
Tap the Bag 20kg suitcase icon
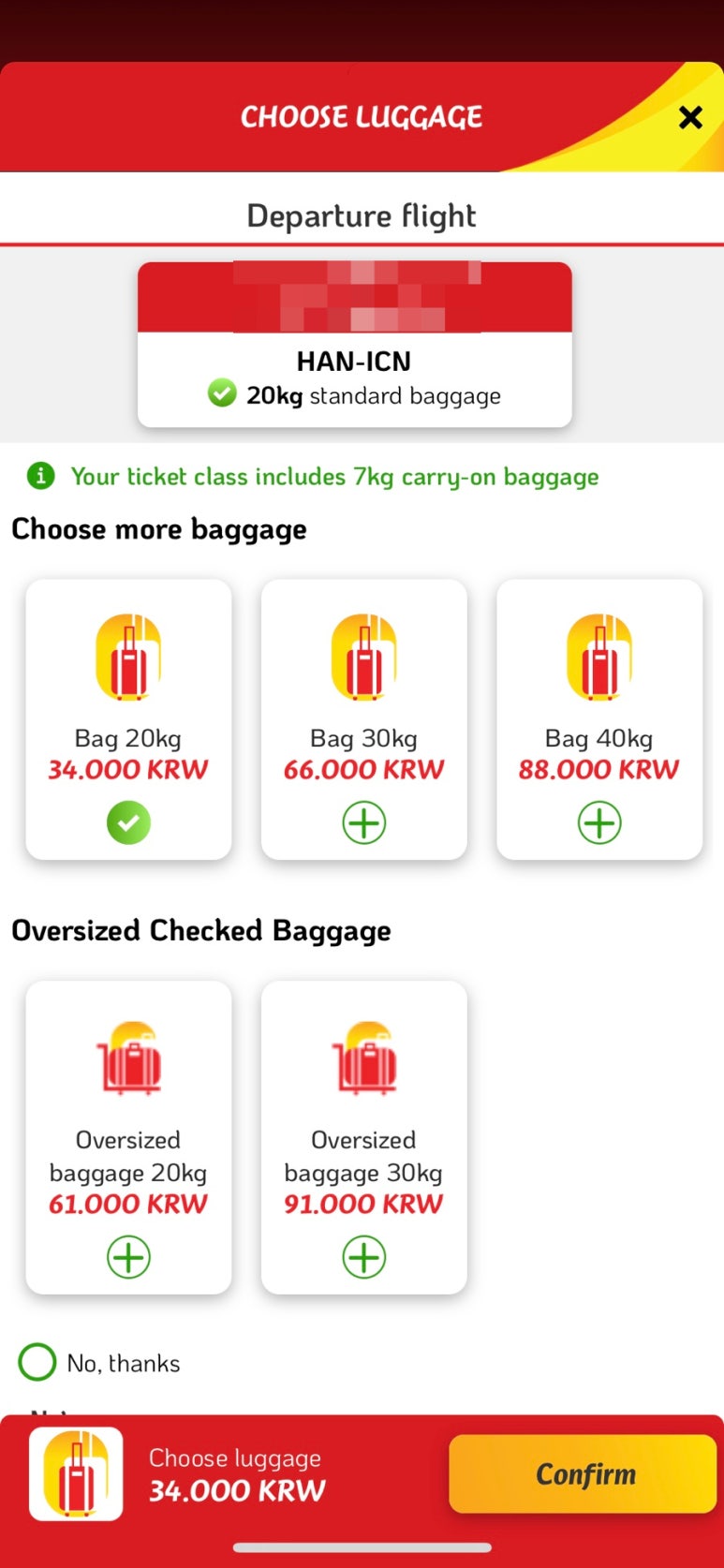pos(128,657)
